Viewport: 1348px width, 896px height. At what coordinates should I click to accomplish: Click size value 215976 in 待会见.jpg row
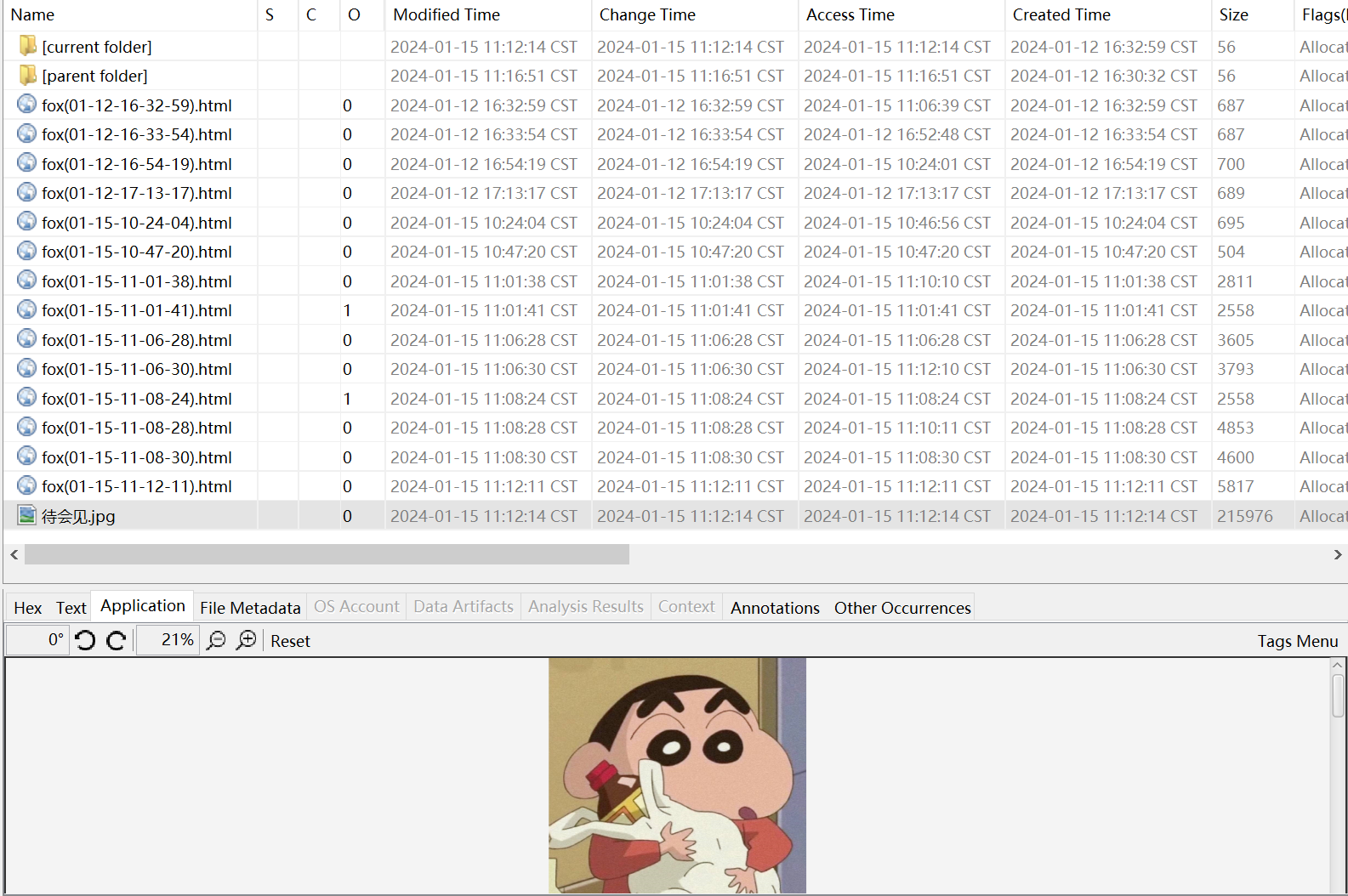click(1244, 516)
